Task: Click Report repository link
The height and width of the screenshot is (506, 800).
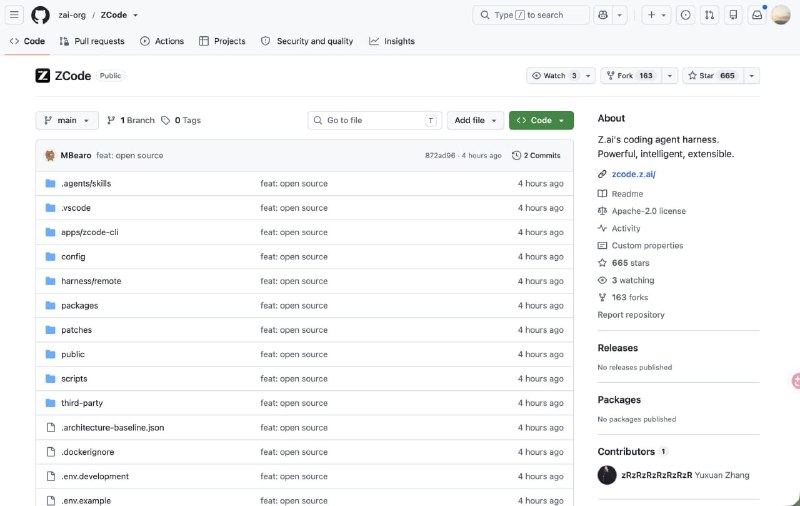Action: [x=631, y=315]
